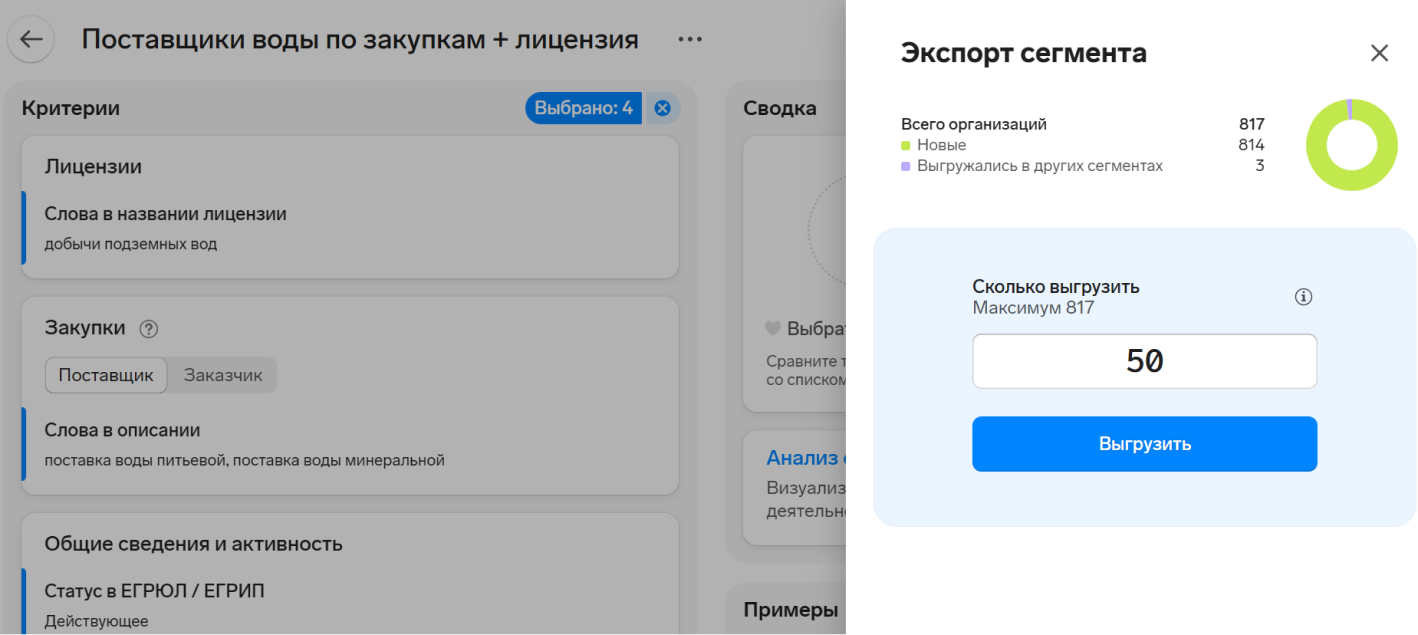This screenshot has height=635, width=1418.
Task: Click the поставка воды питьевой description value
Action: pyautogui.click(x=245, y=461)
